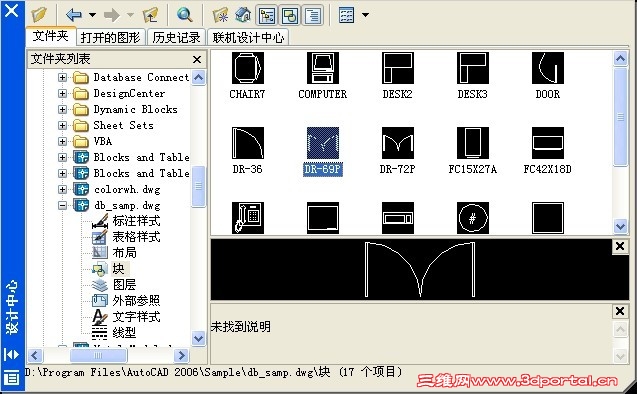The image size is (637, 394).
Task: Expand the Sheet Sets folder
Action: coord(62,125)
